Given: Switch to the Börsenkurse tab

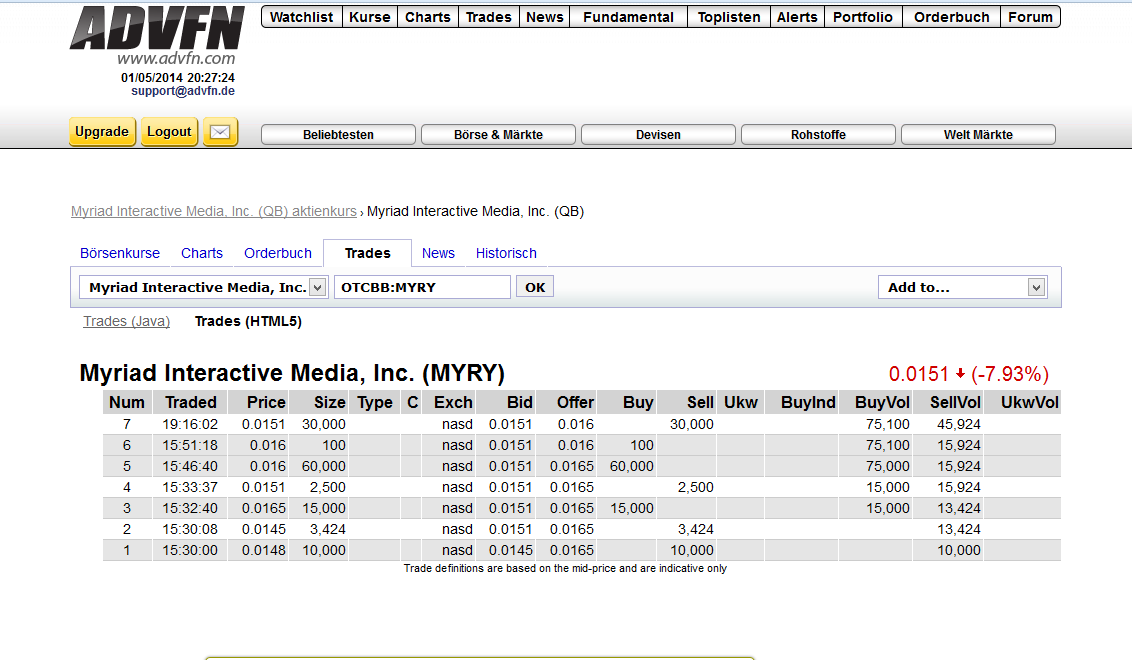Looking at the screenshot, I should tap(120, 253).
